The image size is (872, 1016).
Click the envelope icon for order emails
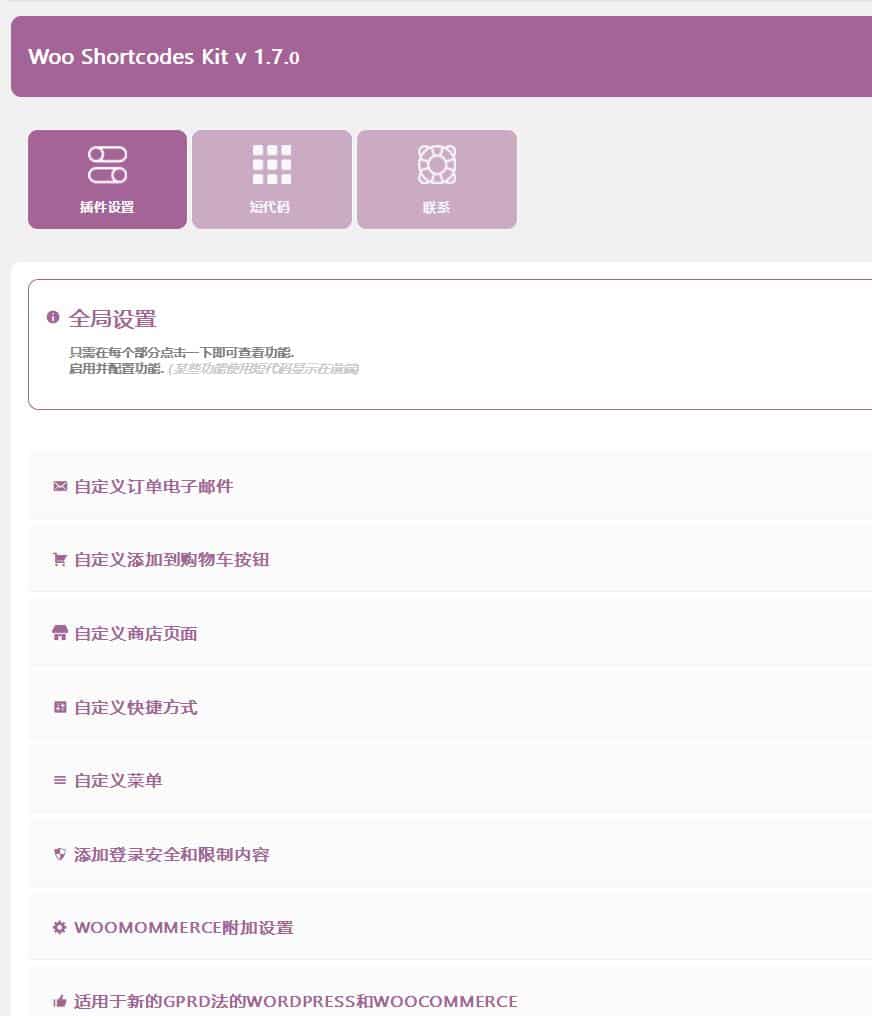[x=60, y=486]
